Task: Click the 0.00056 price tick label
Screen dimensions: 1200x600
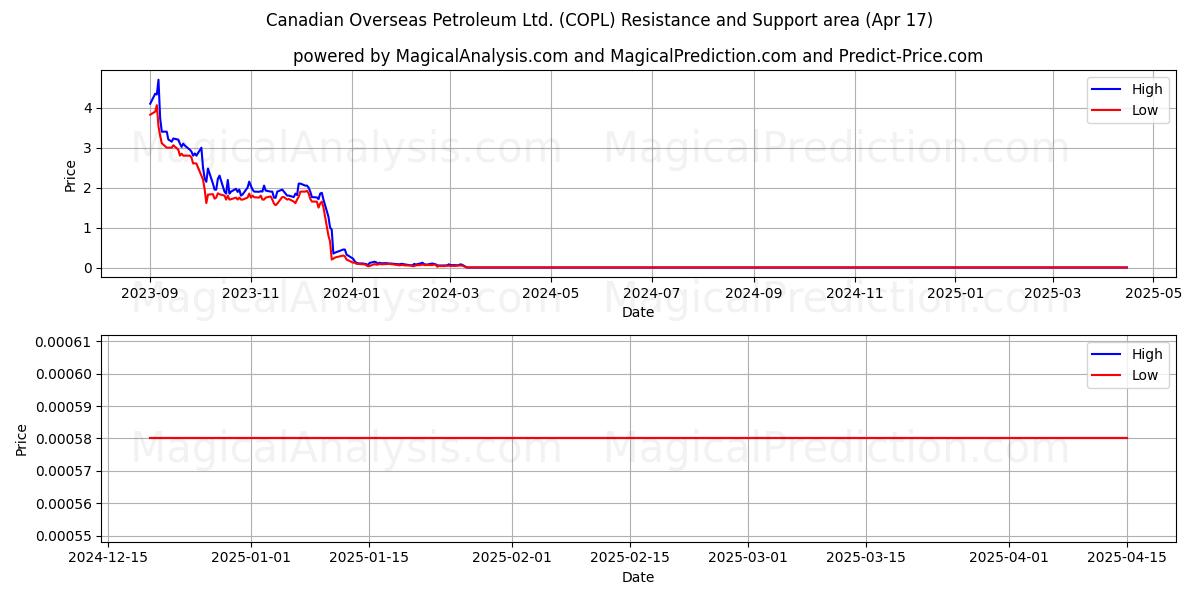Action: [63, 503]
